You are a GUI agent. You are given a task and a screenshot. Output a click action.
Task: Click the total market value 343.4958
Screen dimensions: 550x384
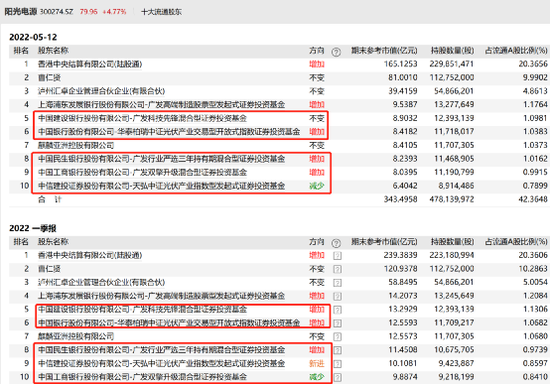click(x=401, y=200)
